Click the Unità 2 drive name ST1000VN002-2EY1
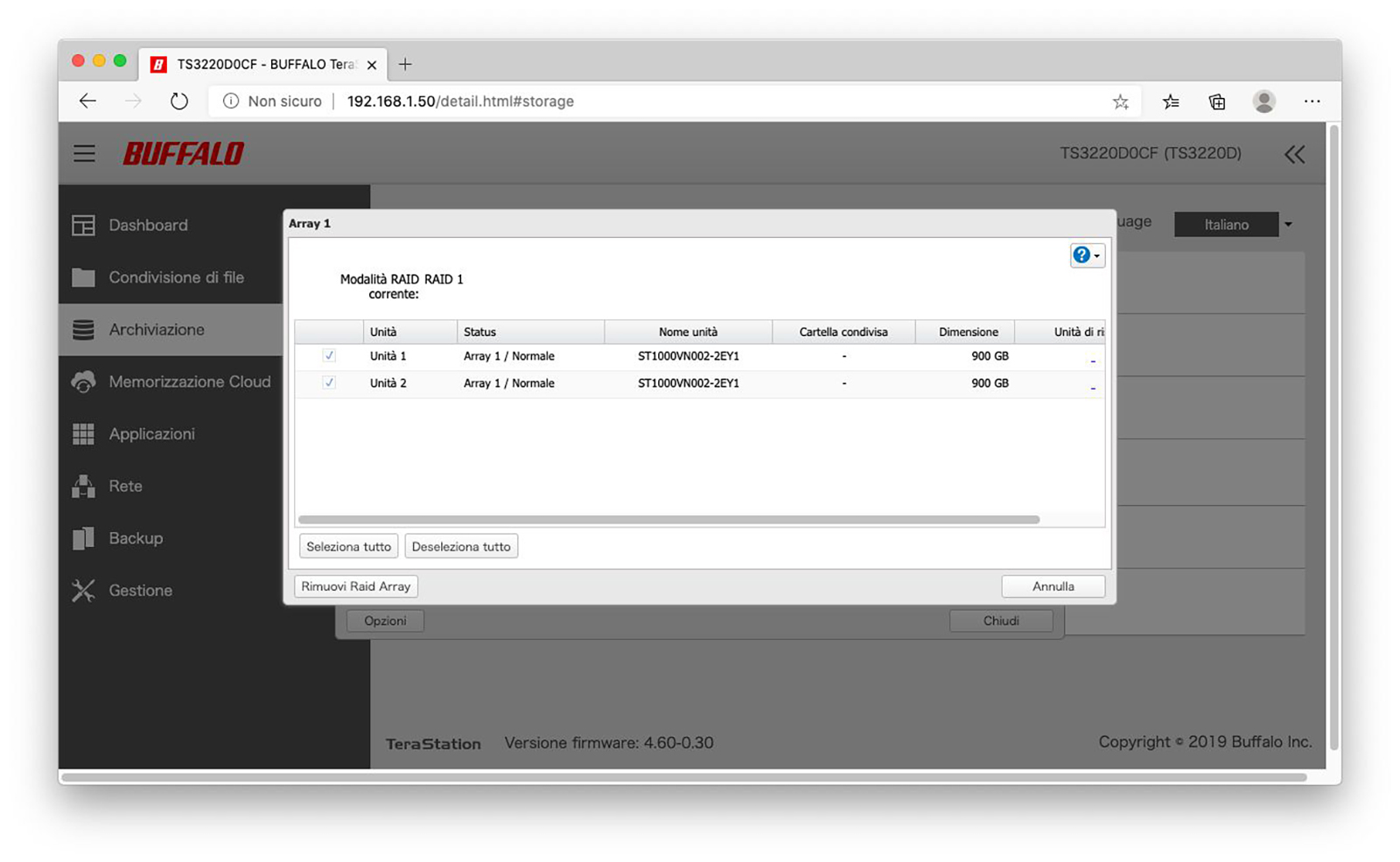 689,383
